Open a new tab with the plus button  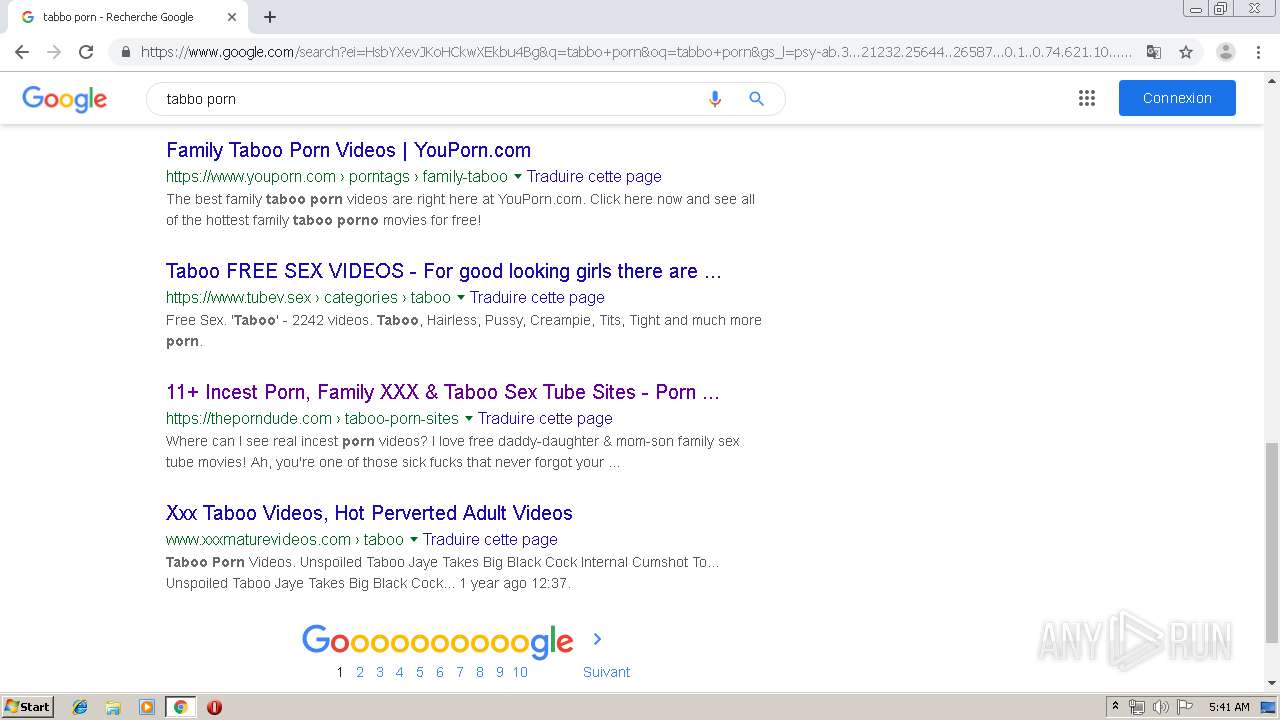coord(270,17)
